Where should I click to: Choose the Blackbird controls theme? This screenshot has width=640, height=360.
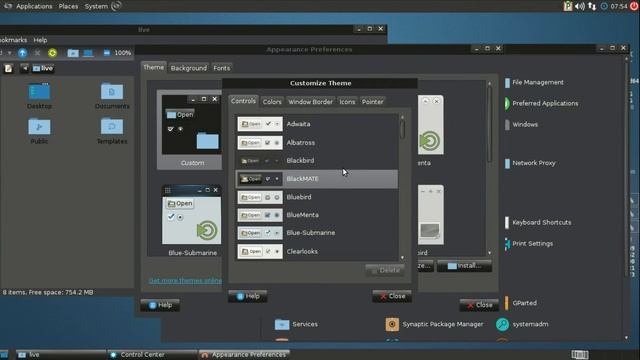pos(317,160)
